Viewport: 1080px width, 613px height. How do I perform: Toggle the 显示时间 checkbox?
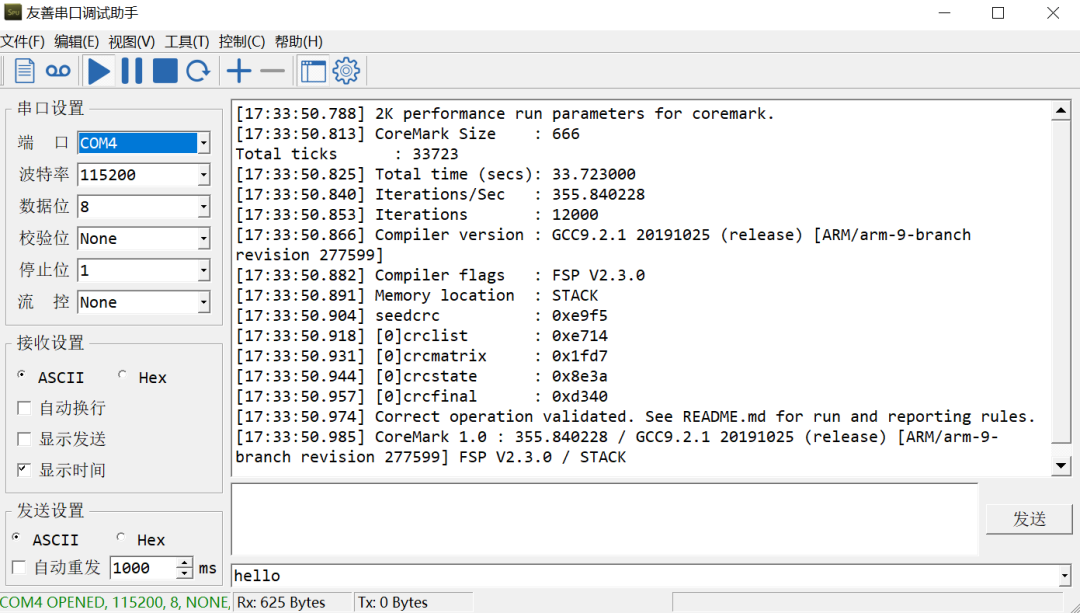[24, 470]
